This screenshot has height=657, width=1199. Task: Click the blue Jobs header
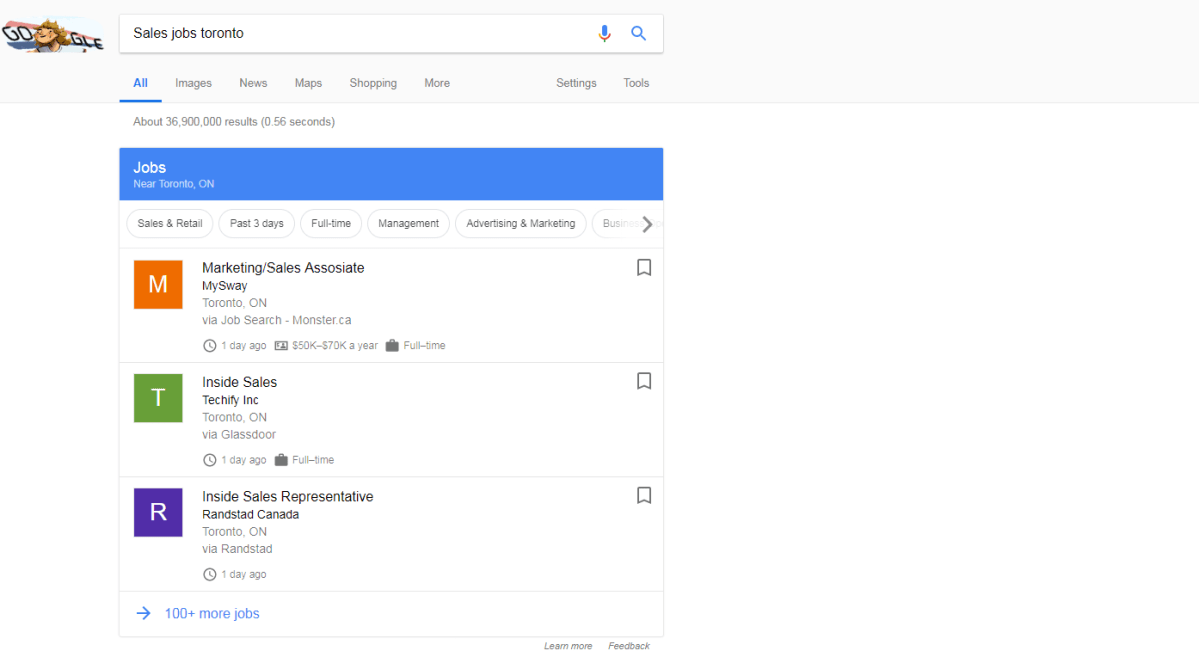point(392,174)
